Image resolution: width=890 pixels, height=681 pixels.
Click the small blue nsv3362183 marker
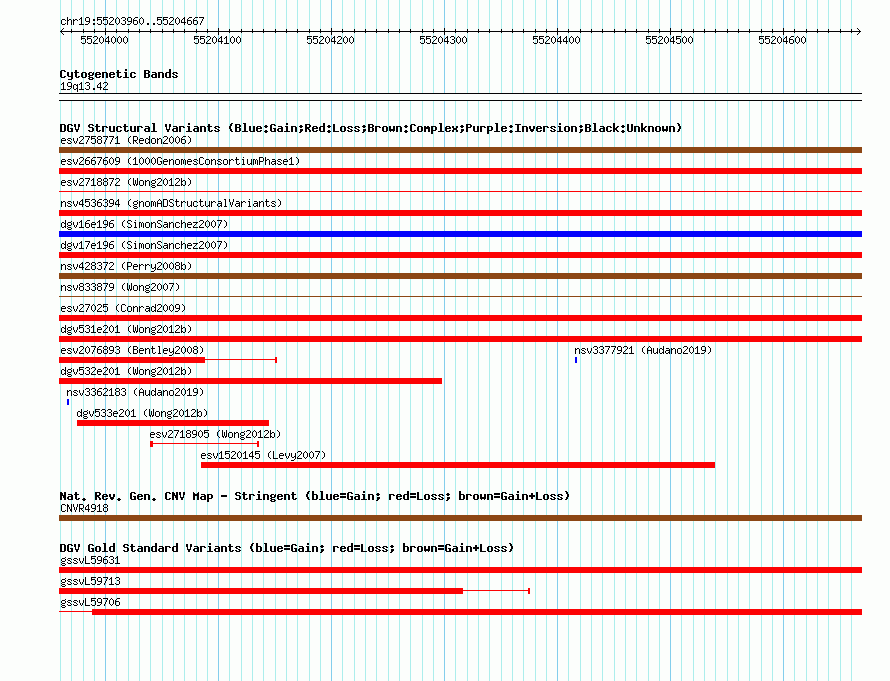[x=68, y=402]
